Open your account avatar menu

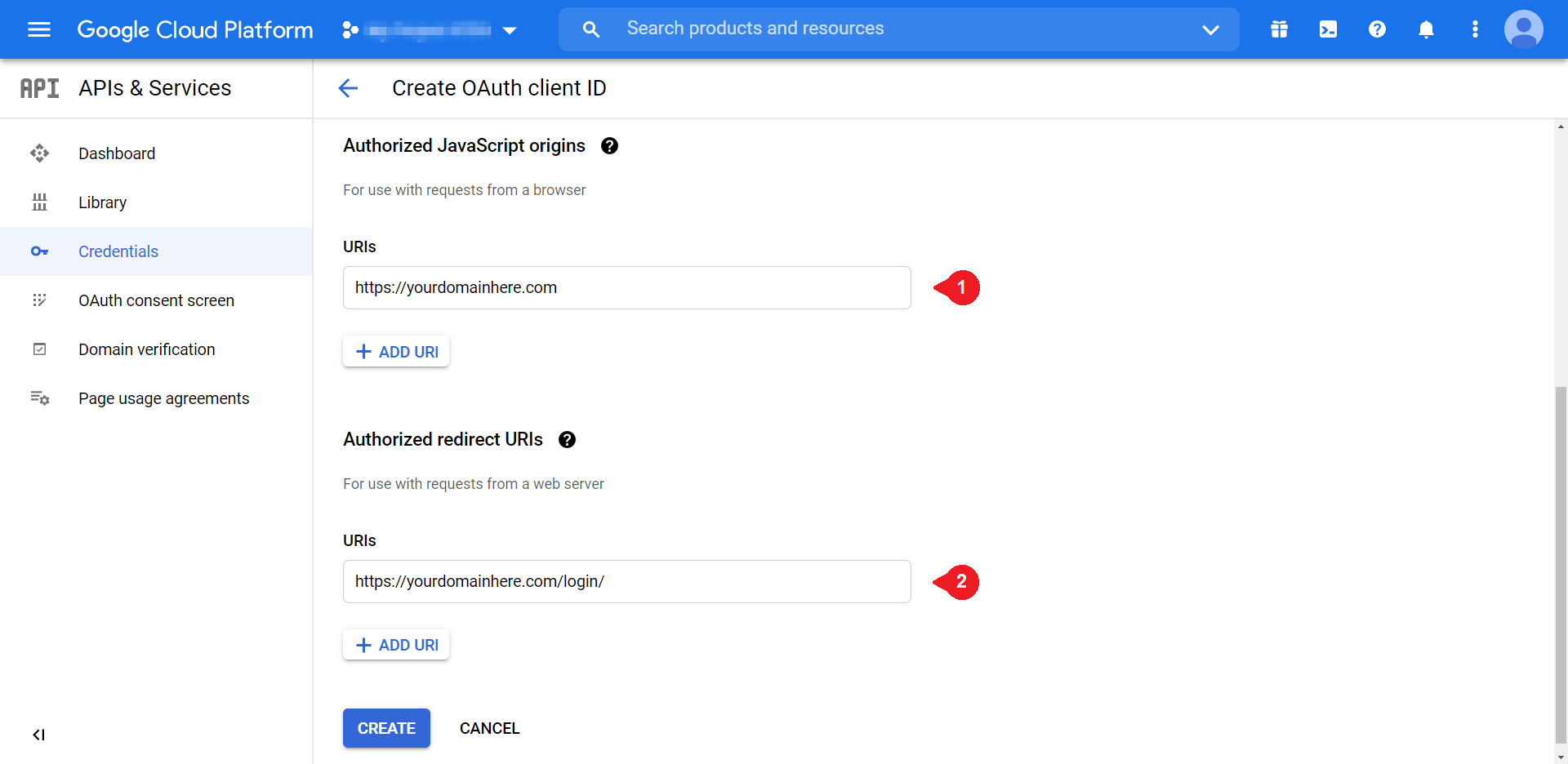[1524, 29]
